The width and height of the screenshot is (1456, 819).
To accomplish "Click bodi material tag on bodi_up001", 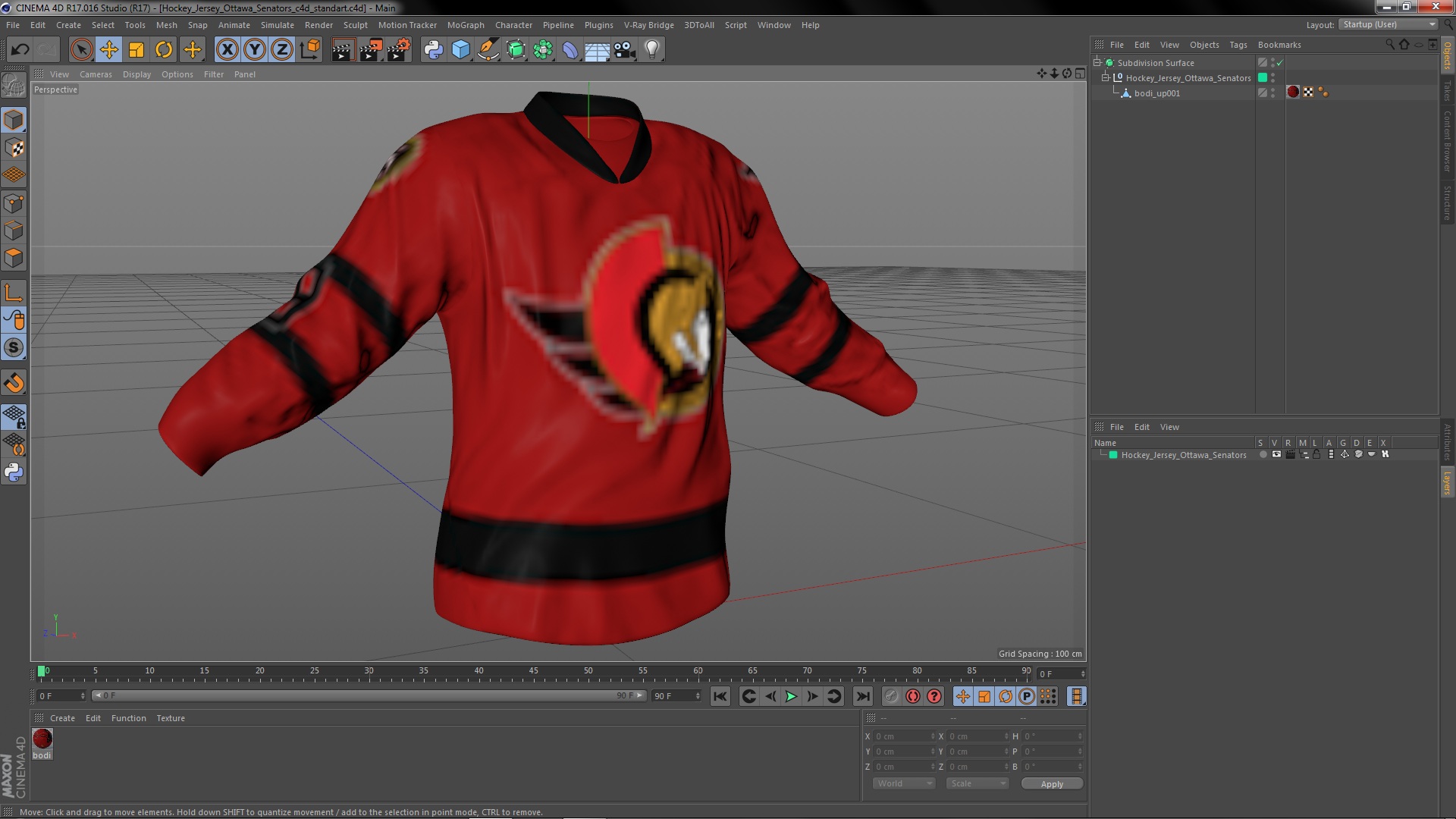I will coord(1293,93).
